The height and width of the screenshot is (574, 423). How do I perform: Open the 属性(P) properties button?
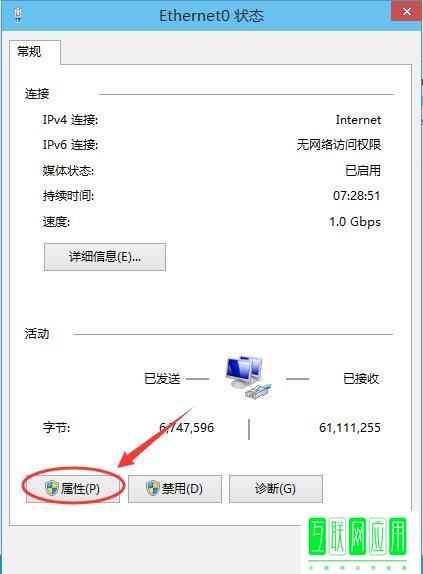73,488
